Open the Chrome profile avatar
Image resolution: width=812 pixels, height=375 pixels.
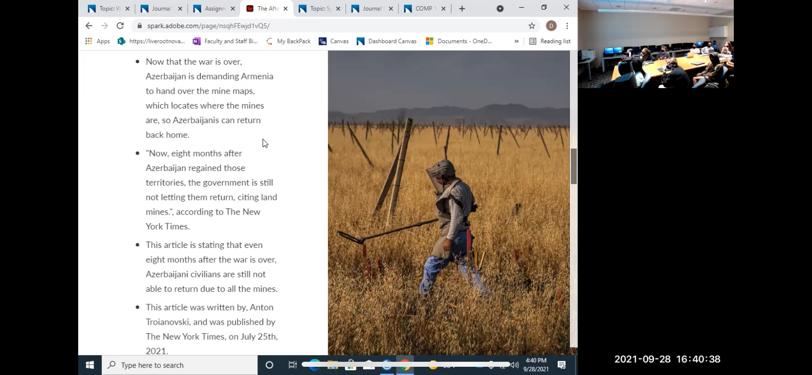point(551,25)
